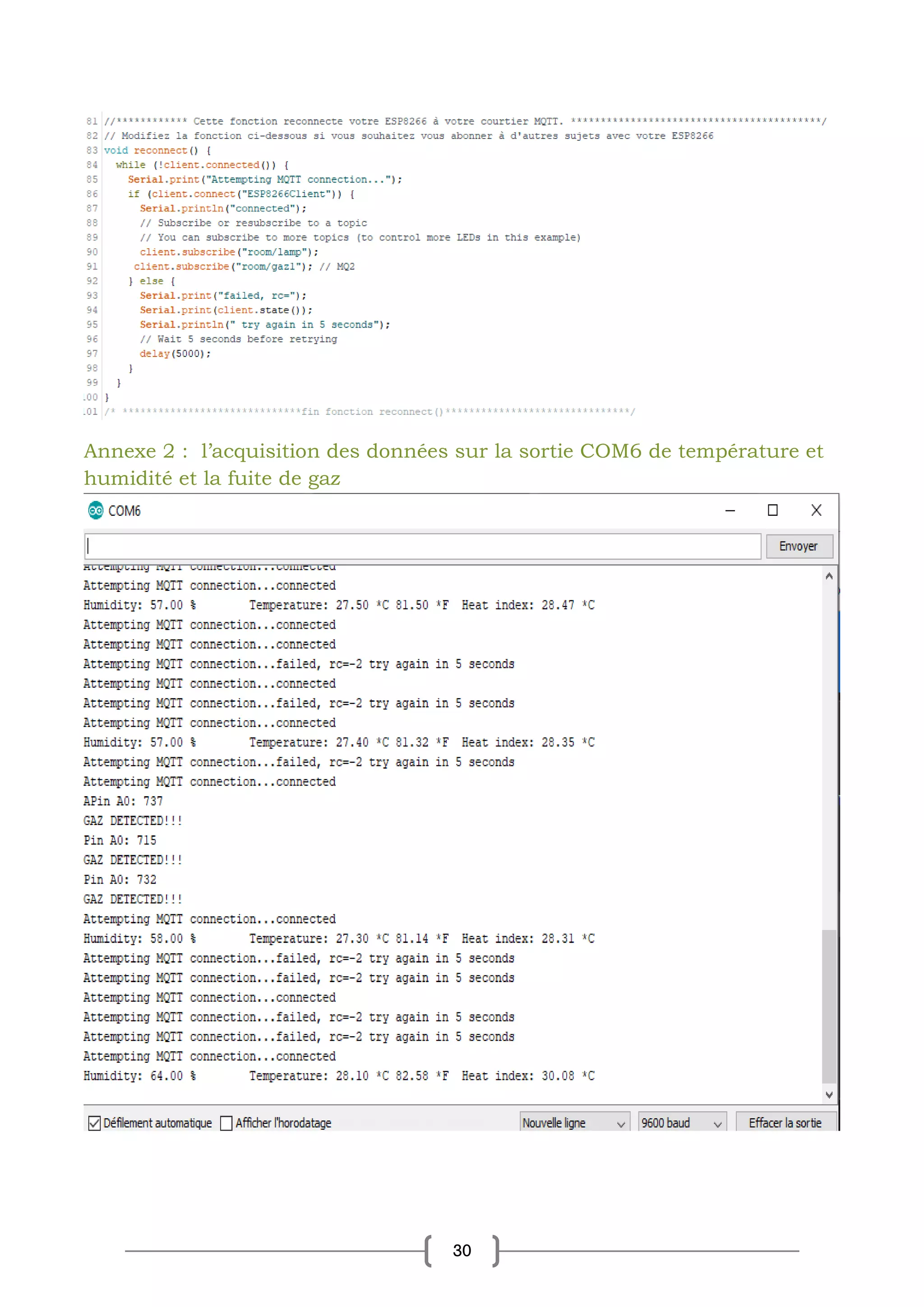Click the COM6 window title text
Viewport: 924px width, 1307px height.
[x=124, y=510]
